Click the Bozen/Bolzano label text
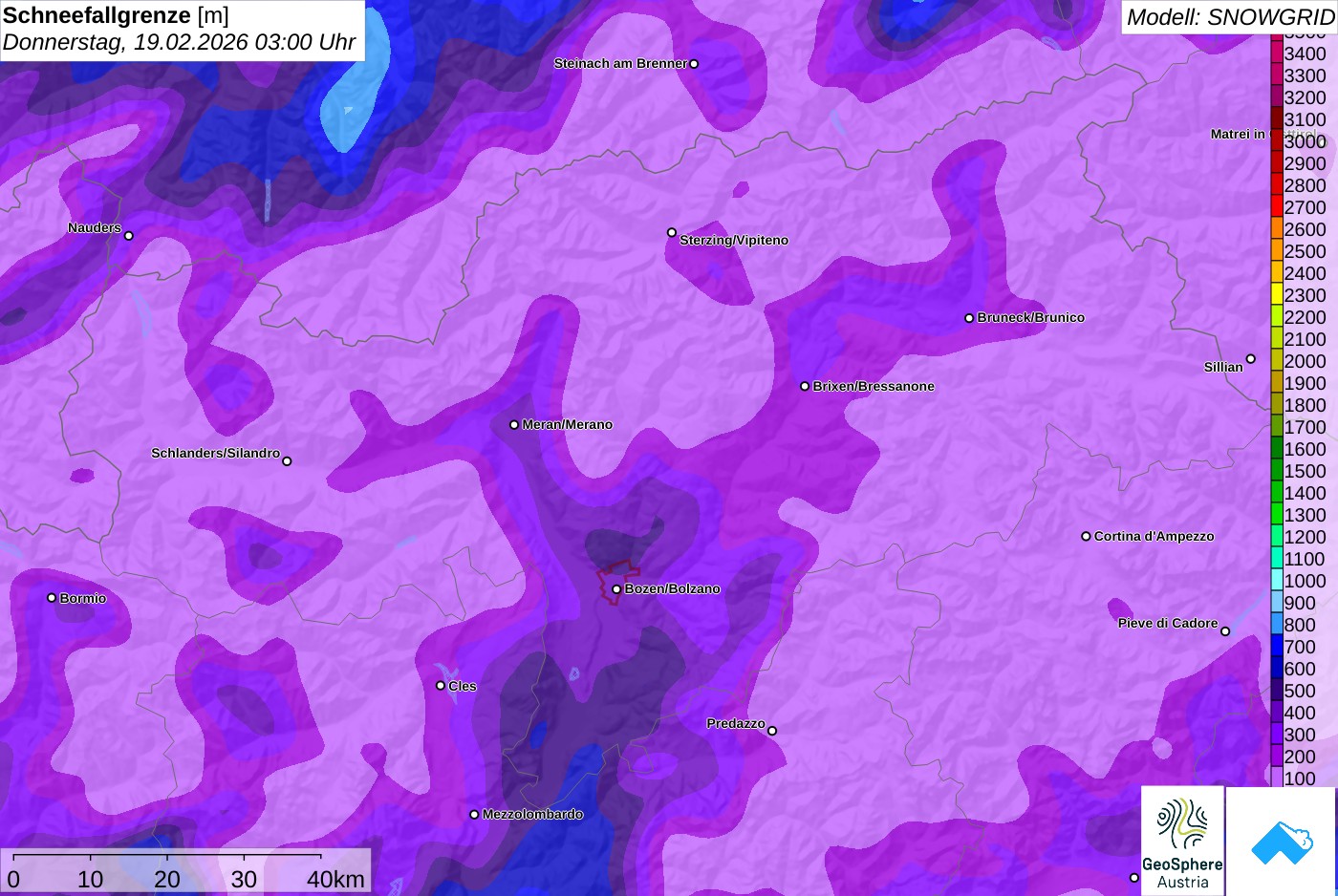 coord(673,589)
